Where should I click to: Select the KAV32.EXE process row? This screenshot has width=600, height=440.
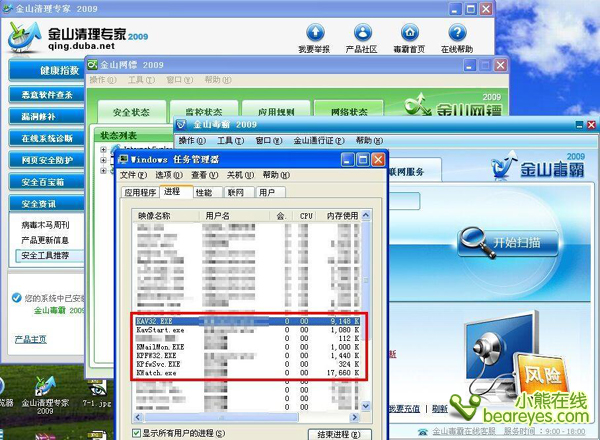click(x=248, y=321)
